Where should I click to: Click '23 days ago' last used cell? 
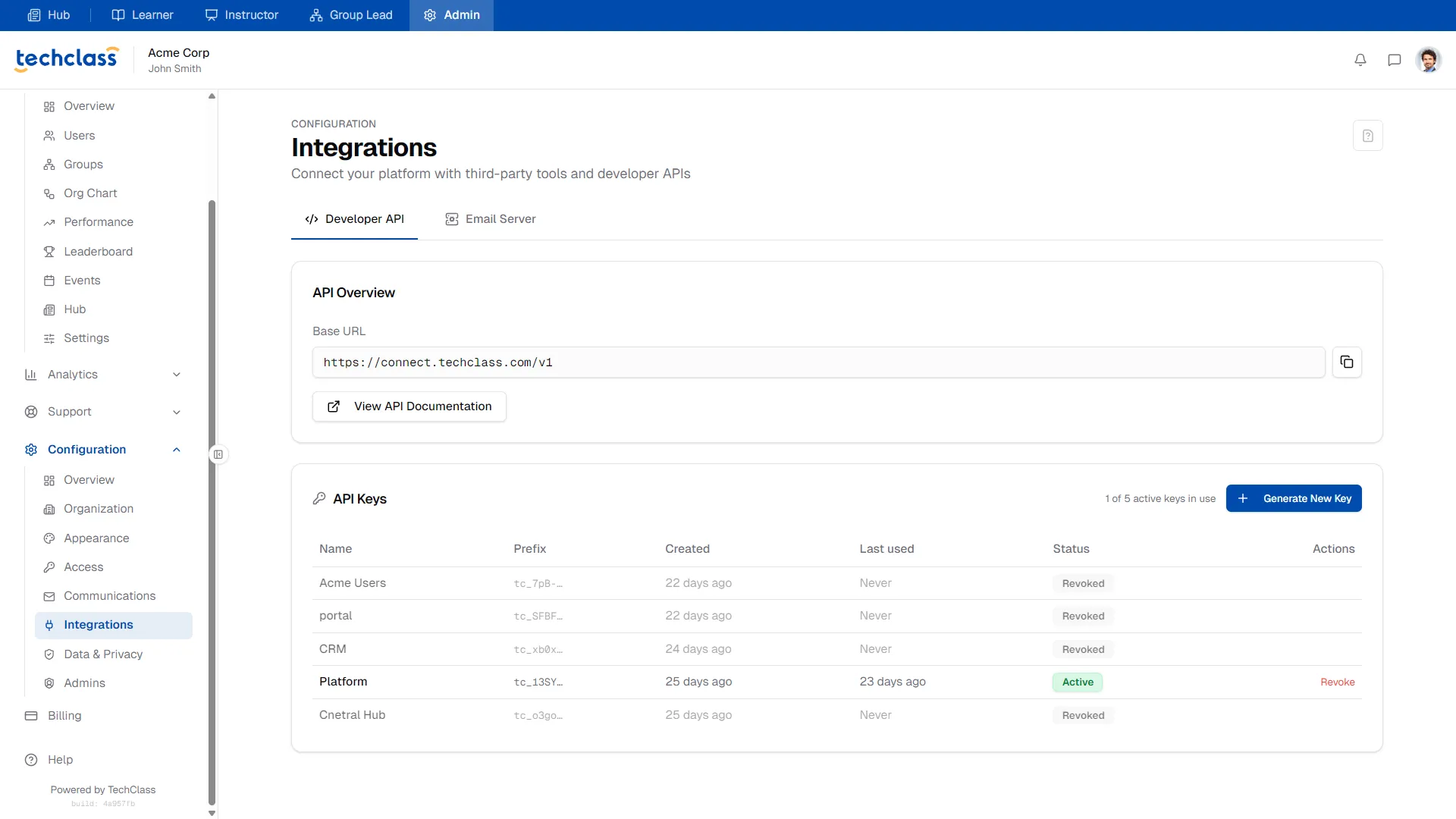893,682
